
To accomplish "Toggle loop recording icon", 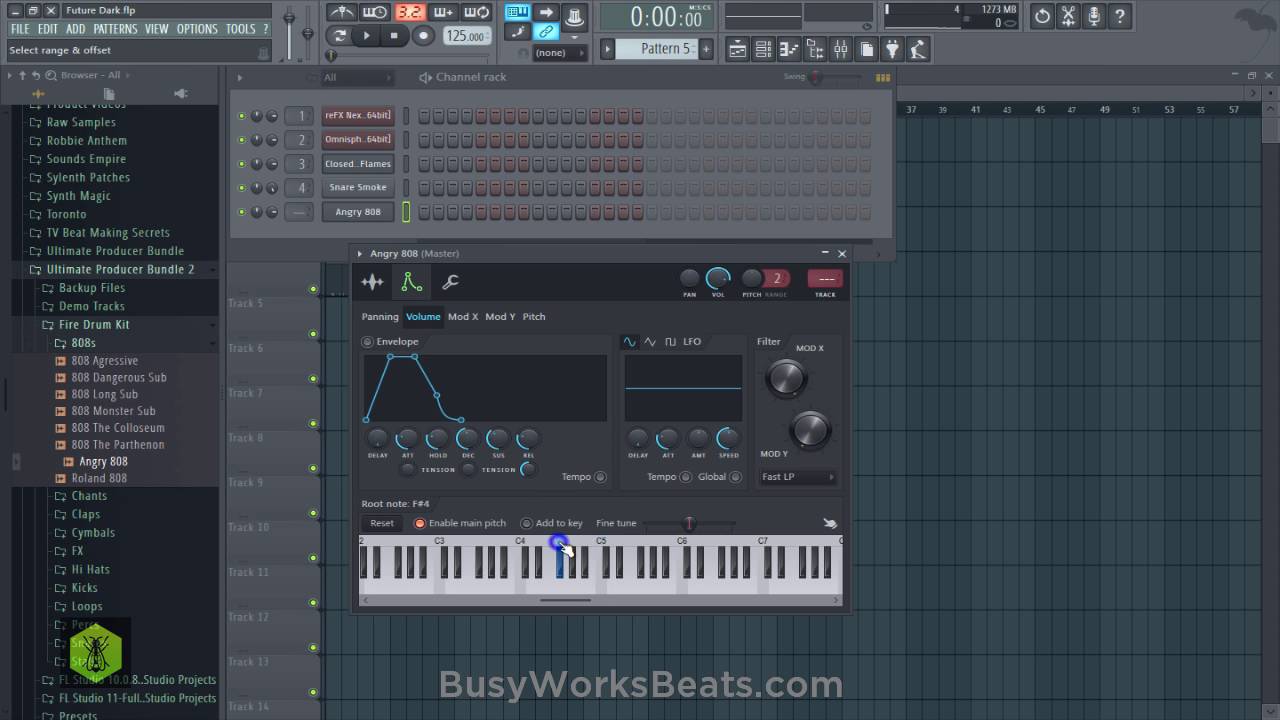I will pyautogui.click(x=477, y=13).
